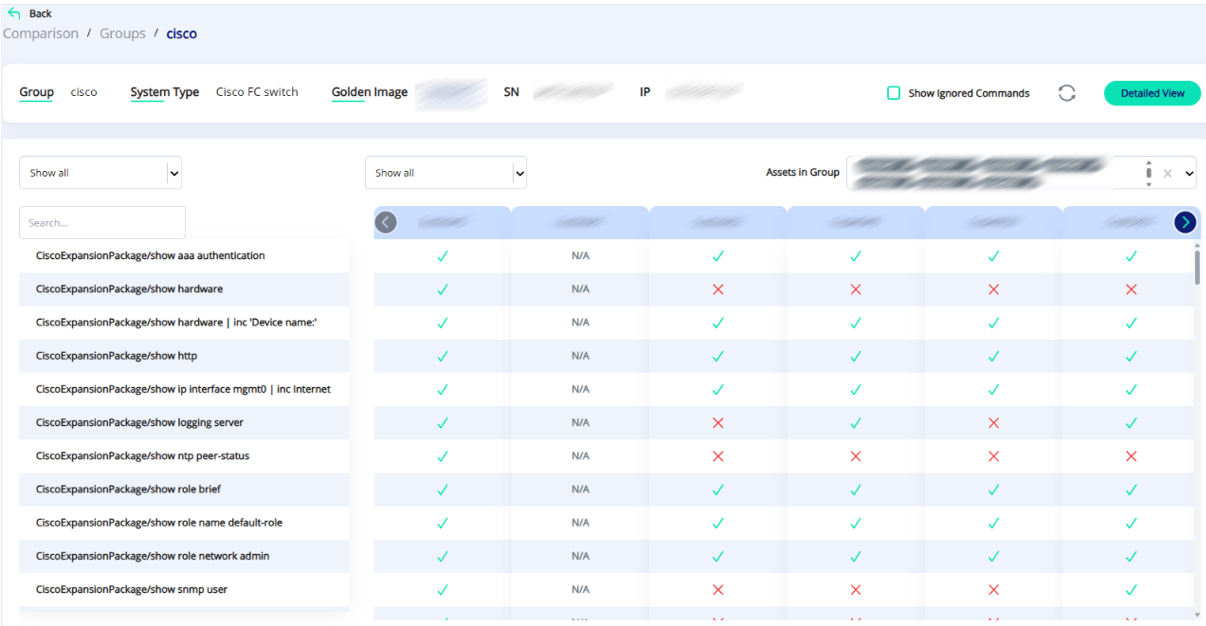The image size is (1206, 626).
Task: Select 'CiscoExpansionPackage/show http' command
Action: pos(184,356)
